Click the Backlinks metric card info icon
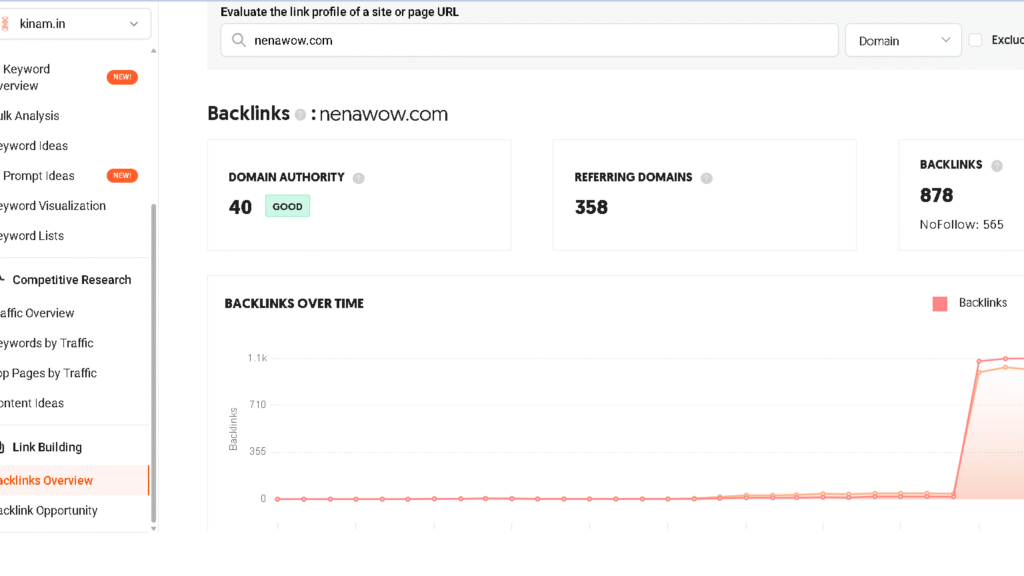Screen dimensions: 1024x576 999,164
